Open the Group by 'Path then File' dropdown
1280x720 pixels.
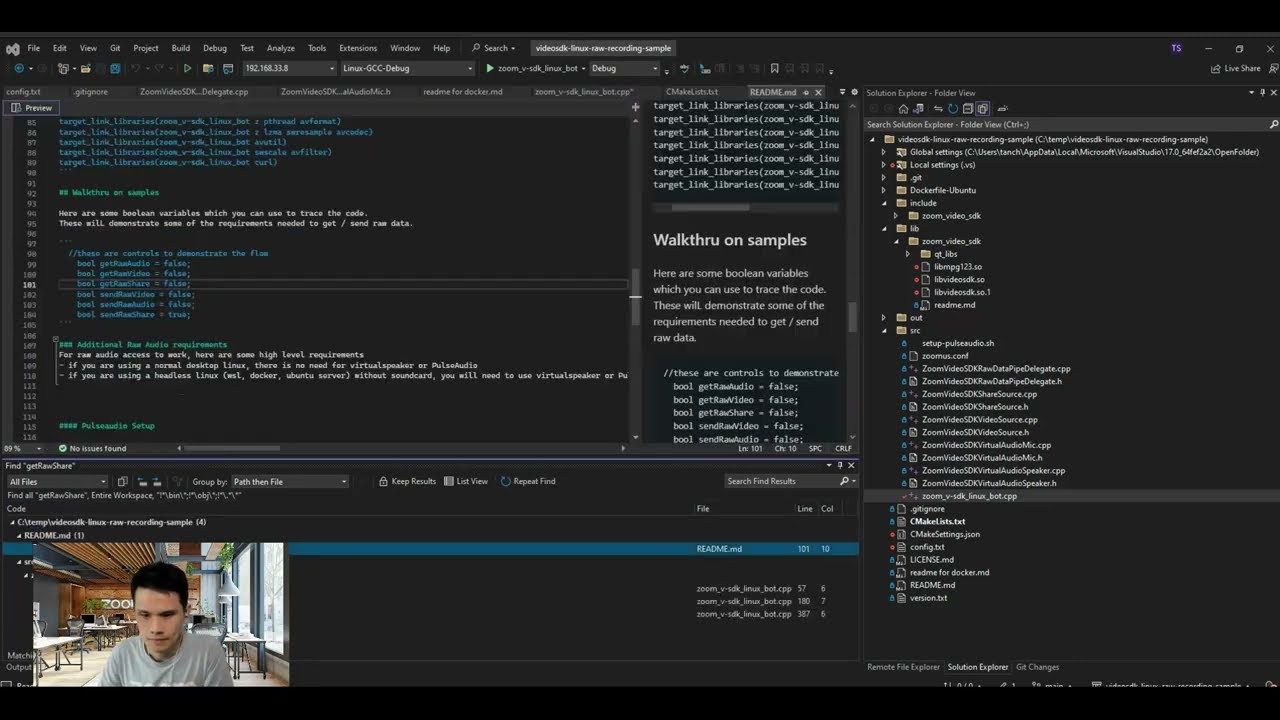[x=289, y=482]
